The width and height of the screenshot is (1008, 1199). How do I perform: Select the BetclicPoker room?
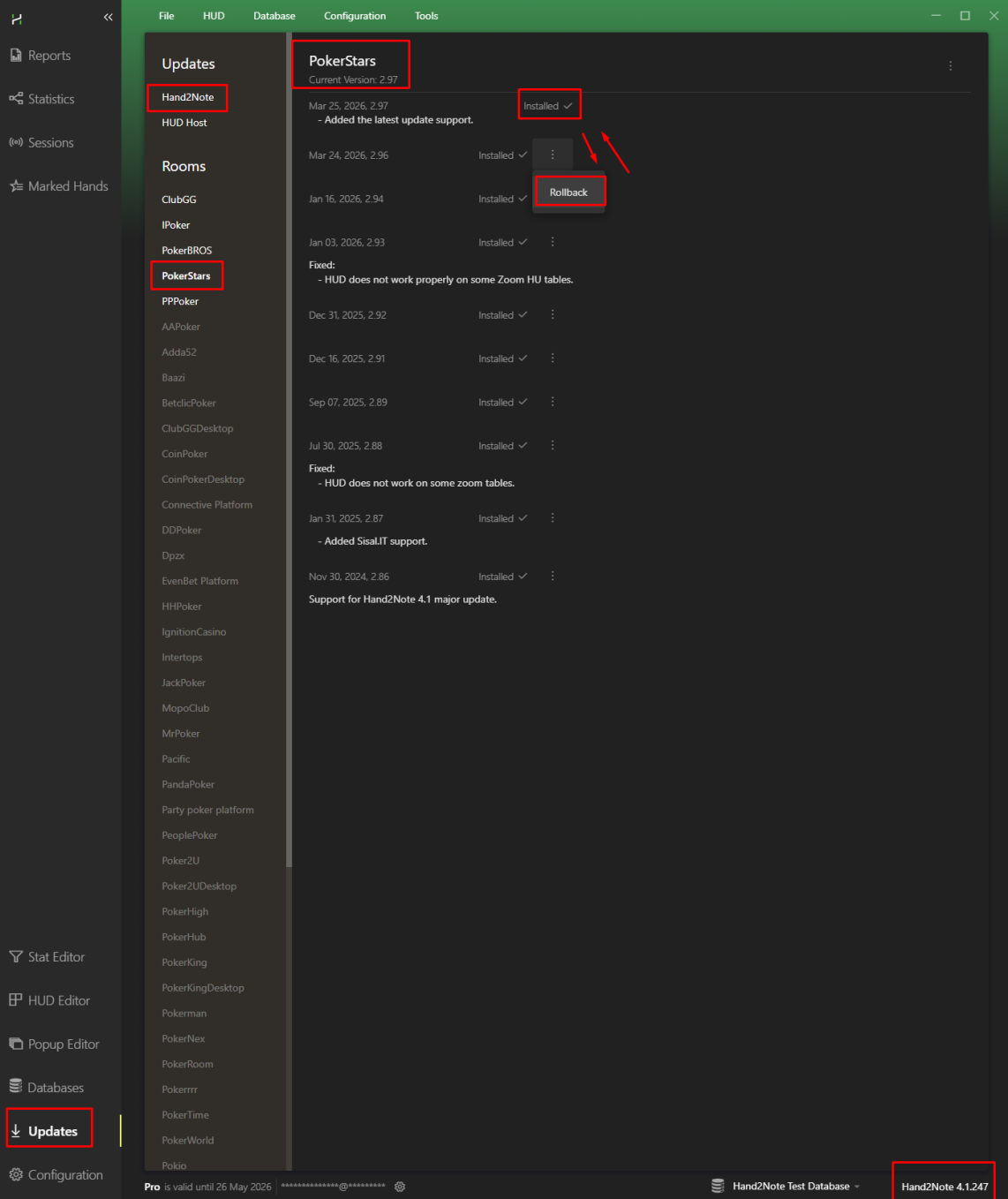pyautogui.click(x=189, y=403)
